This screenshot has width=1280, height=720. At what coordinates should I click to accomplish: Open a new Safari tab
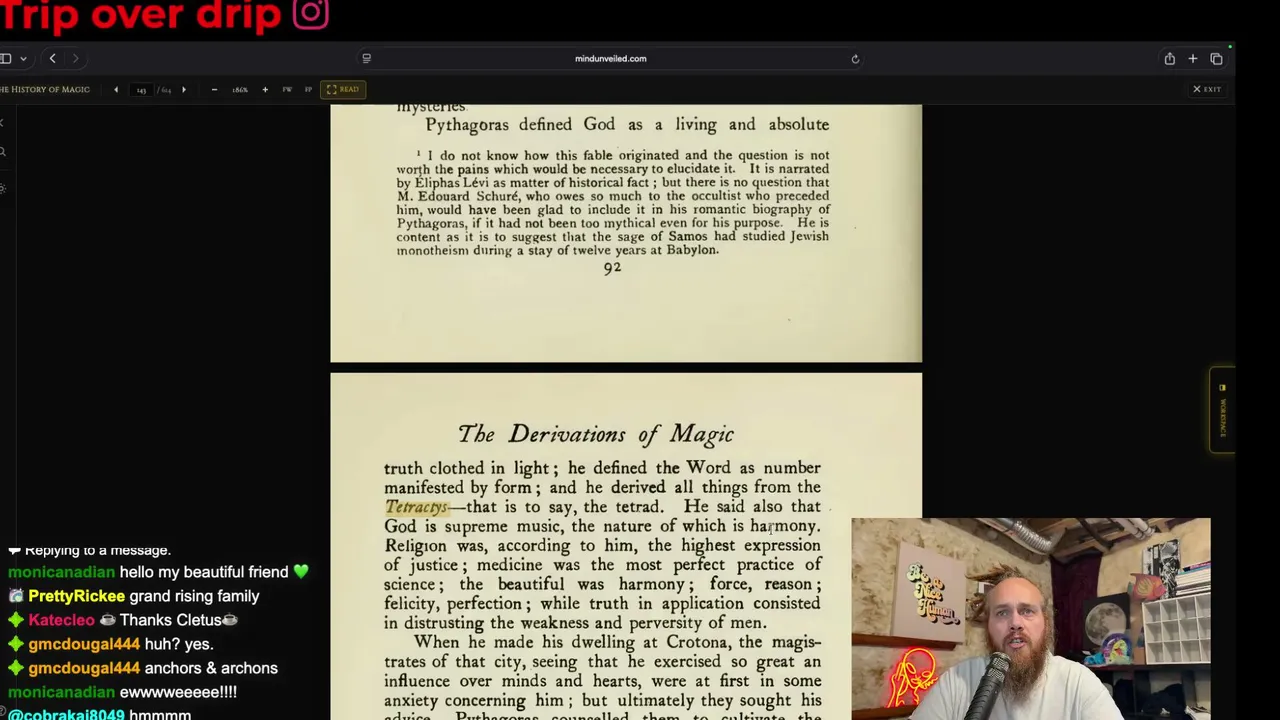coord(1193,59)
